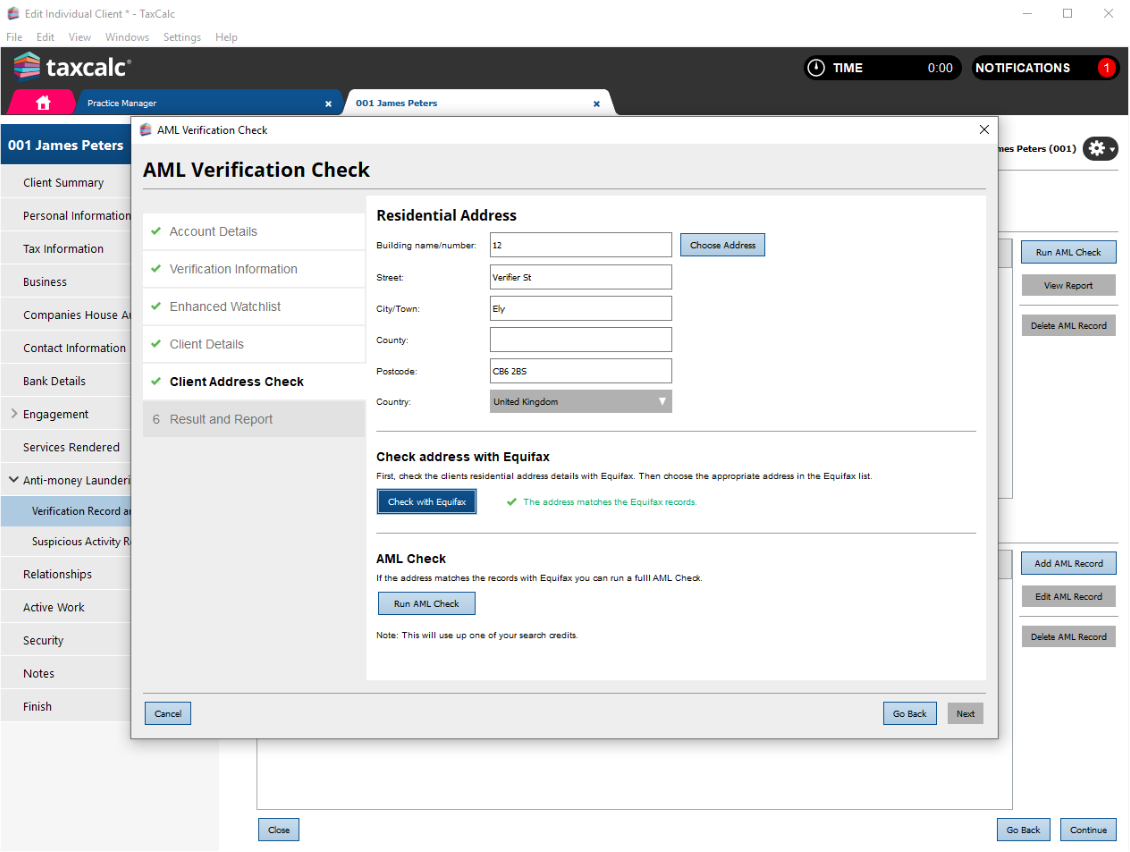The image size is (1130, 852).
Task: Click Continue in the client window
Action: (x=1087, y=830)
